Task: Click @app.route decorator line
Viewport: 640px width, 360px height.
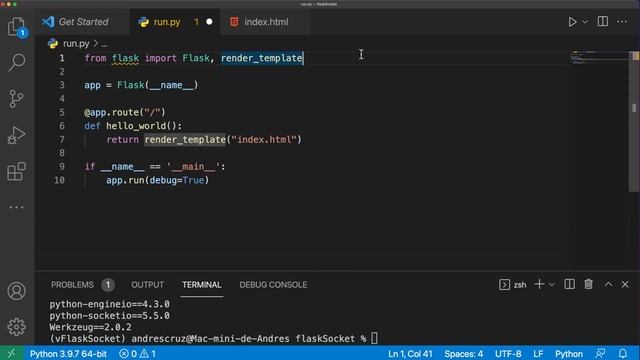Action: tap(124, 112)
